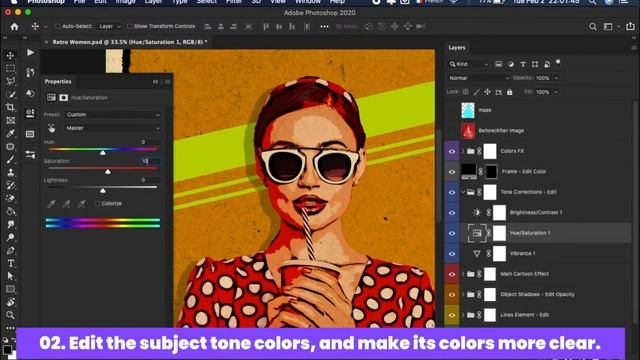The image size is (640, 360).
Task: Open the Normal blend mode dropdown
Action: tap(478, 78)
